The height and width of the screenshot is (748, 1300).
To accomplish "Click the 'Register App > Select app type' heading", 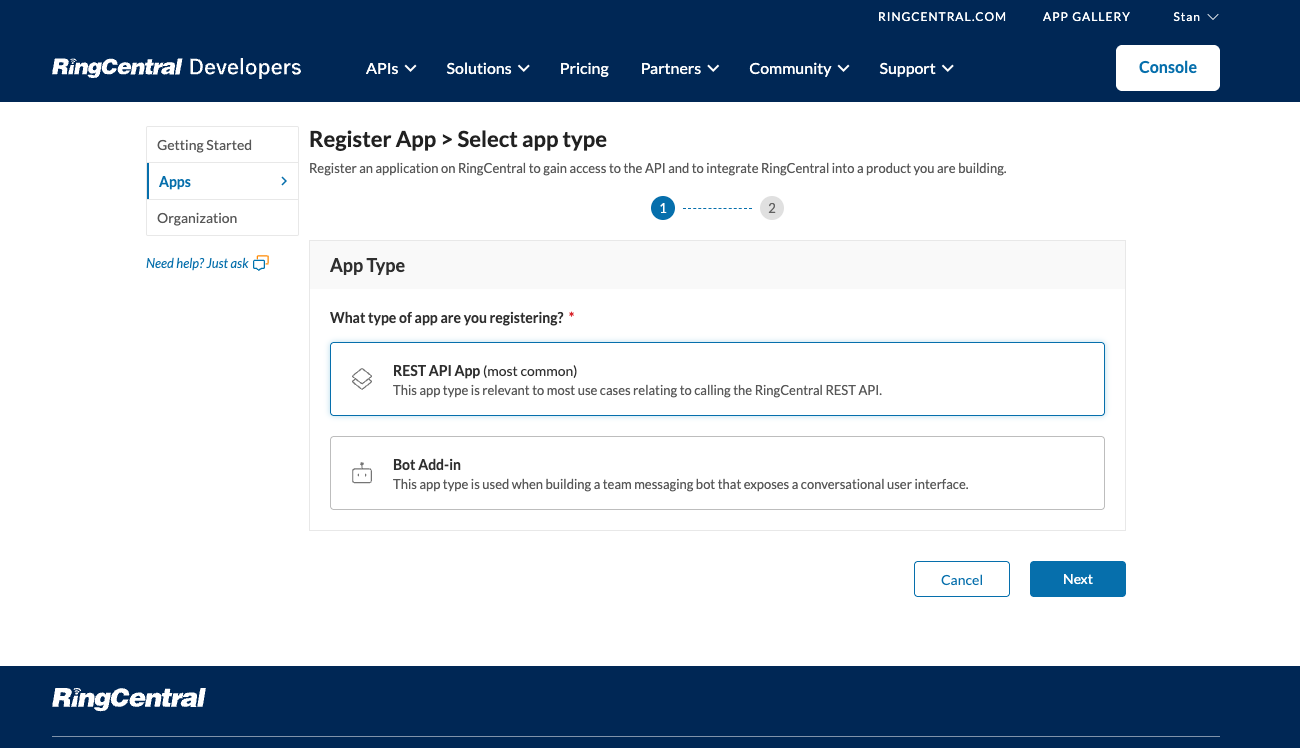I will (x=458, y=139).
